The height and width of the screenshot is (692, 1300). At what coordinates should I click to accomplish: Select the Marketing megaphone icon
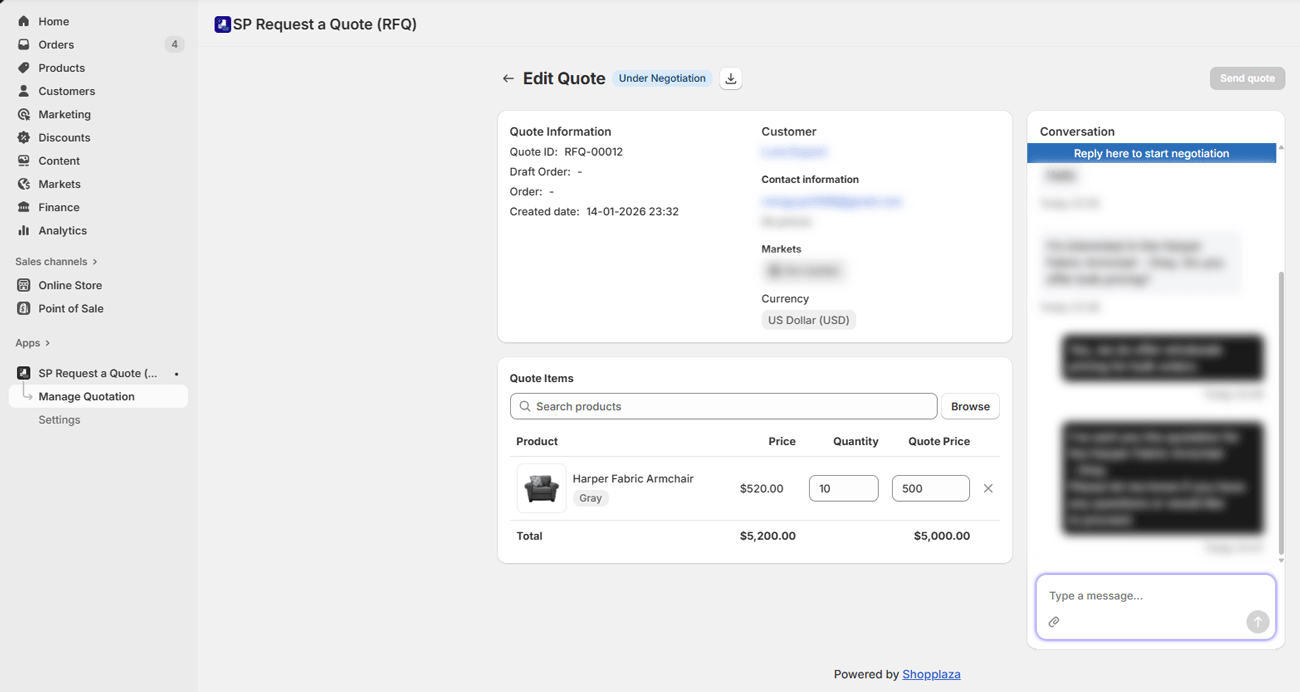22,114
